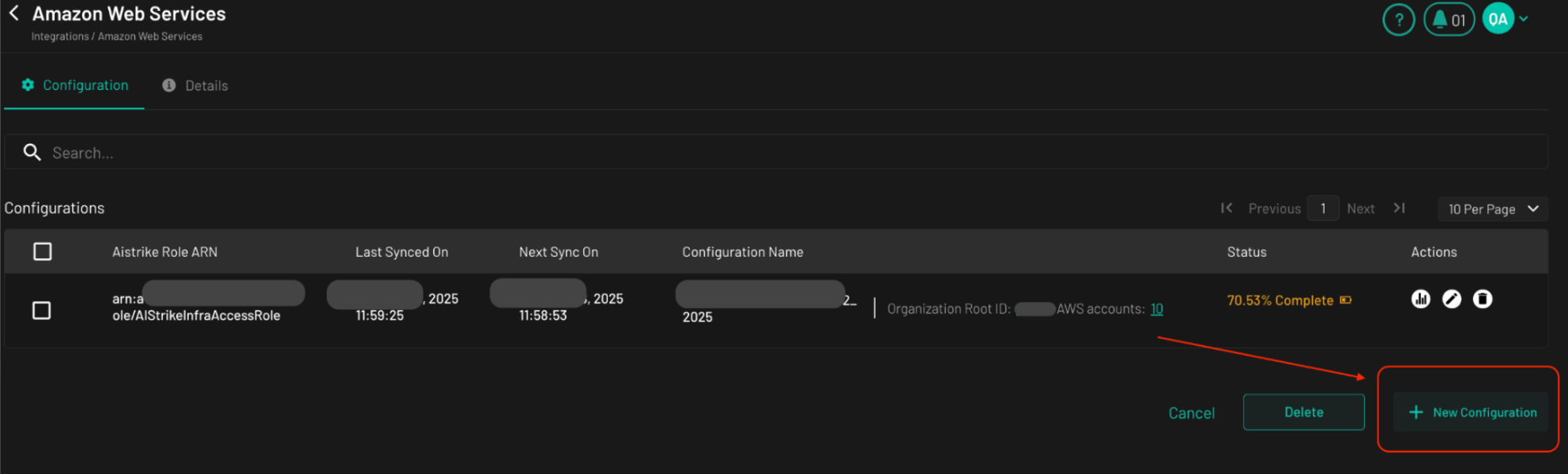The height and width of the screenshot is (474, 1568).
Task: Click the Status column header
Action: point(1246,252)
